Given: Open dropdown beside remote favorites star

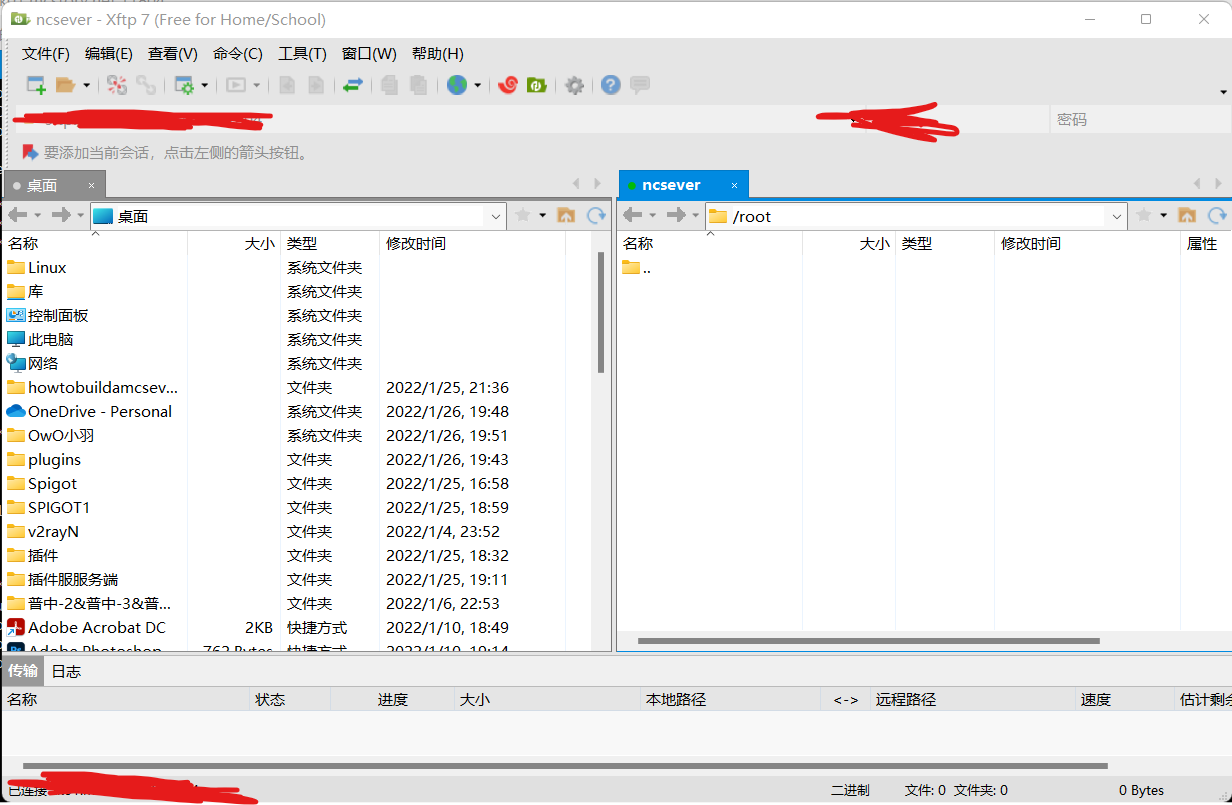Looking at the screenshot, I should (x=1164, y=216).
